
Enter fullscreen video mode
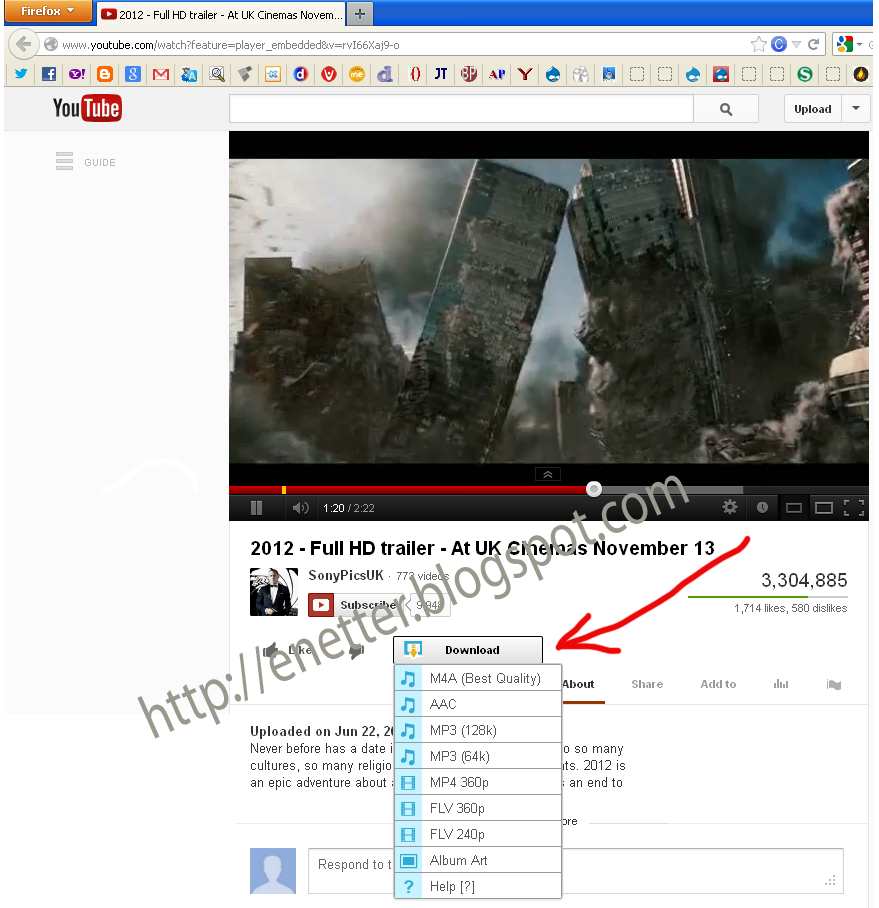854,508
